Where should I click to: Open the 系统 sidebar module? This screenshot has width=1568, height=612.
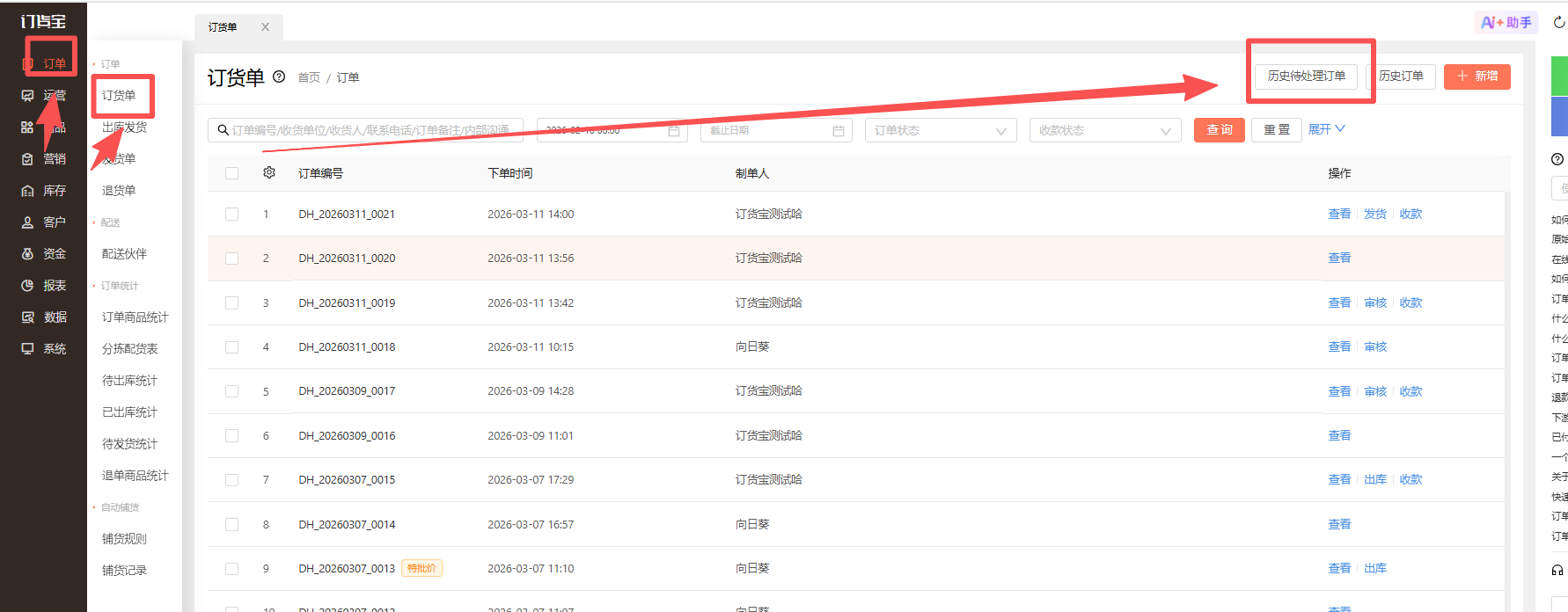(44, 348)
